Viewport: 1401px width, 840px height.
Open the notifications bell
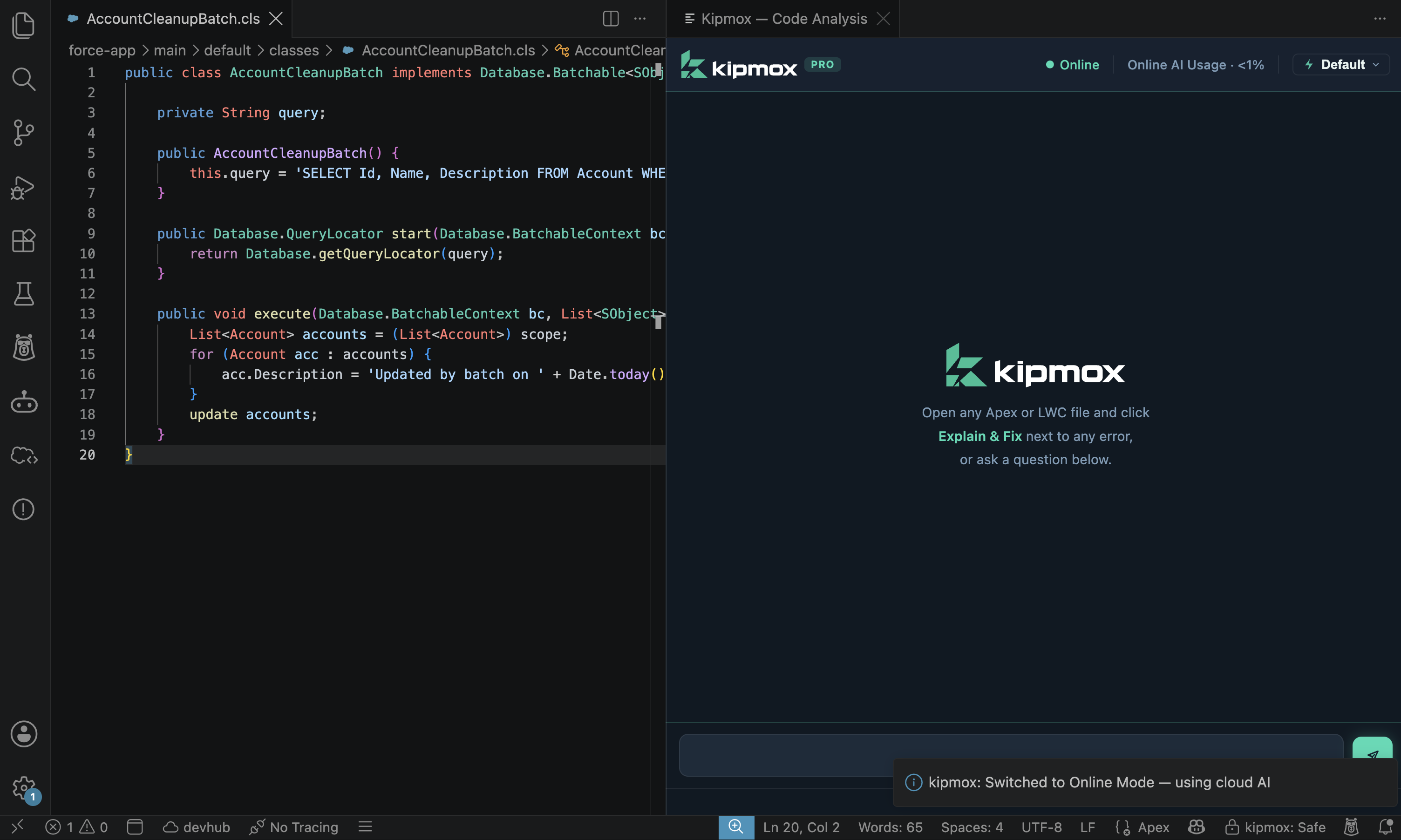click(1385, 827)
